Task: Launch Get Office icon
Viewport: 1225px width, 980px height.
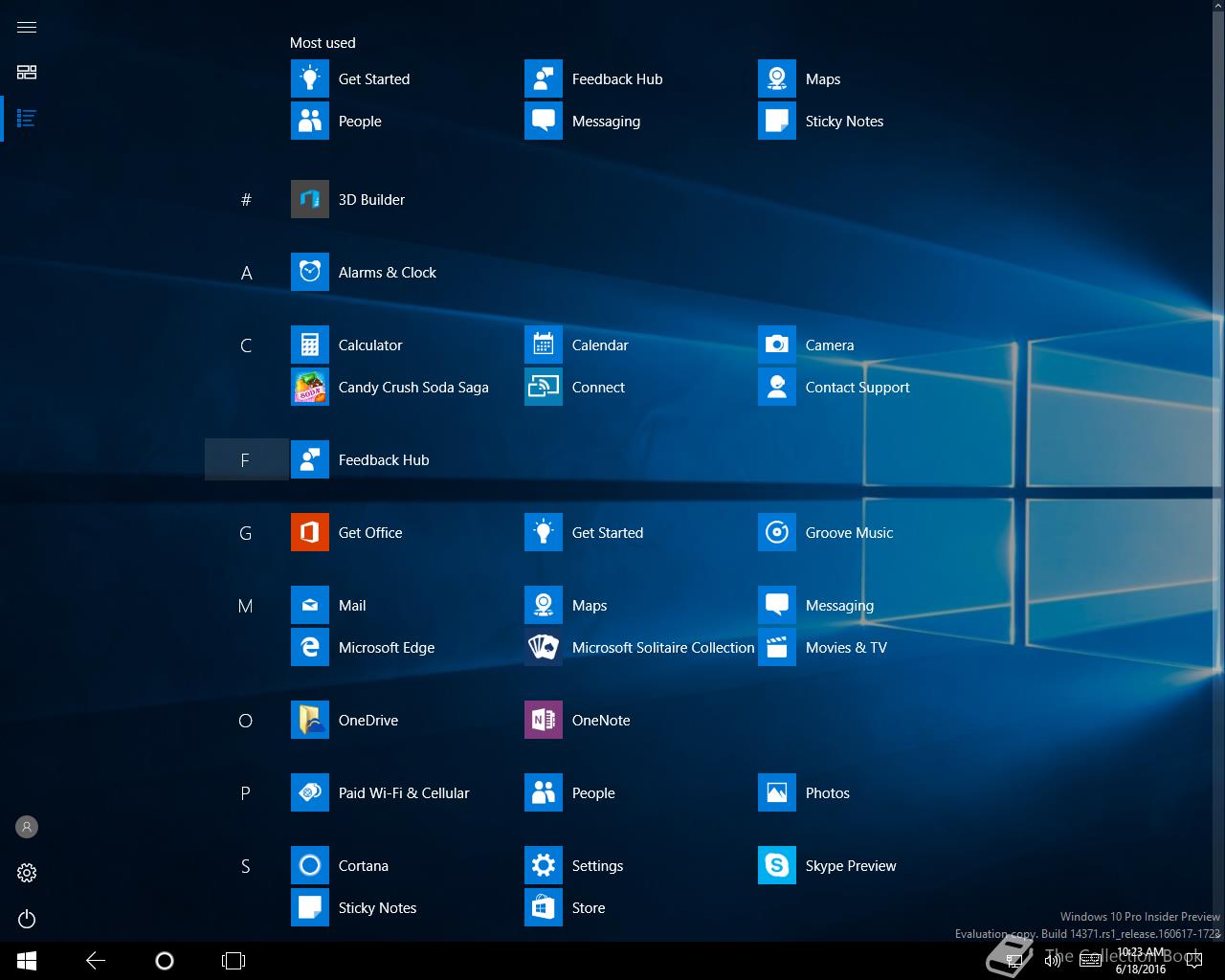Action: (310, 532)
